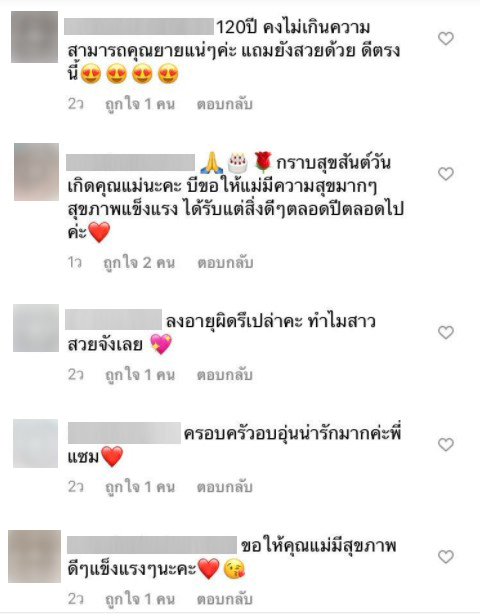The height and width of the screenshot is (614, 480).
Task: Reply to the last health wish comment
Action: pos(224,599)
